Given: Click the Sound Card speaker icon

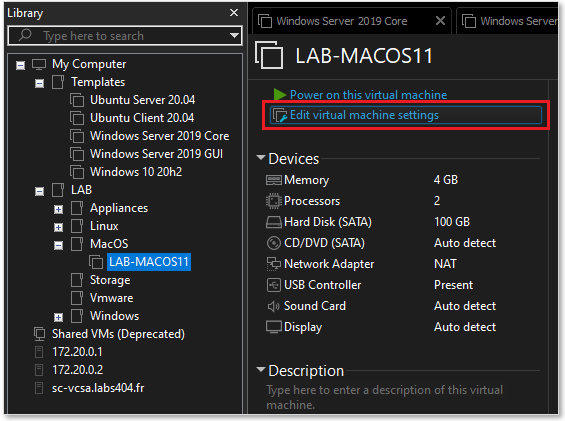Looking at the screenshot, I should pyautogui.click(x=273, y=306).
